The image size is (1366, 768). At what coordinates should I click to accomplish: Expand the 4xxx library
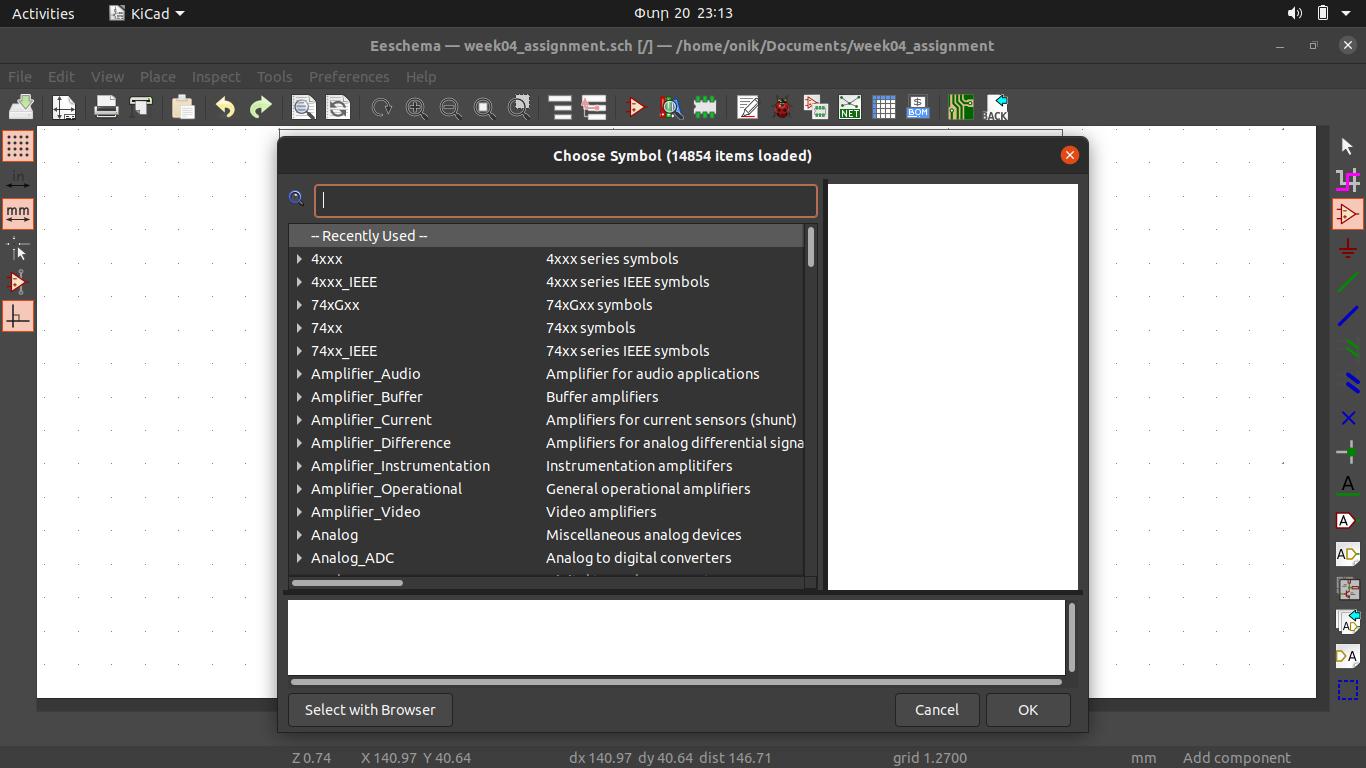[299, 259]
